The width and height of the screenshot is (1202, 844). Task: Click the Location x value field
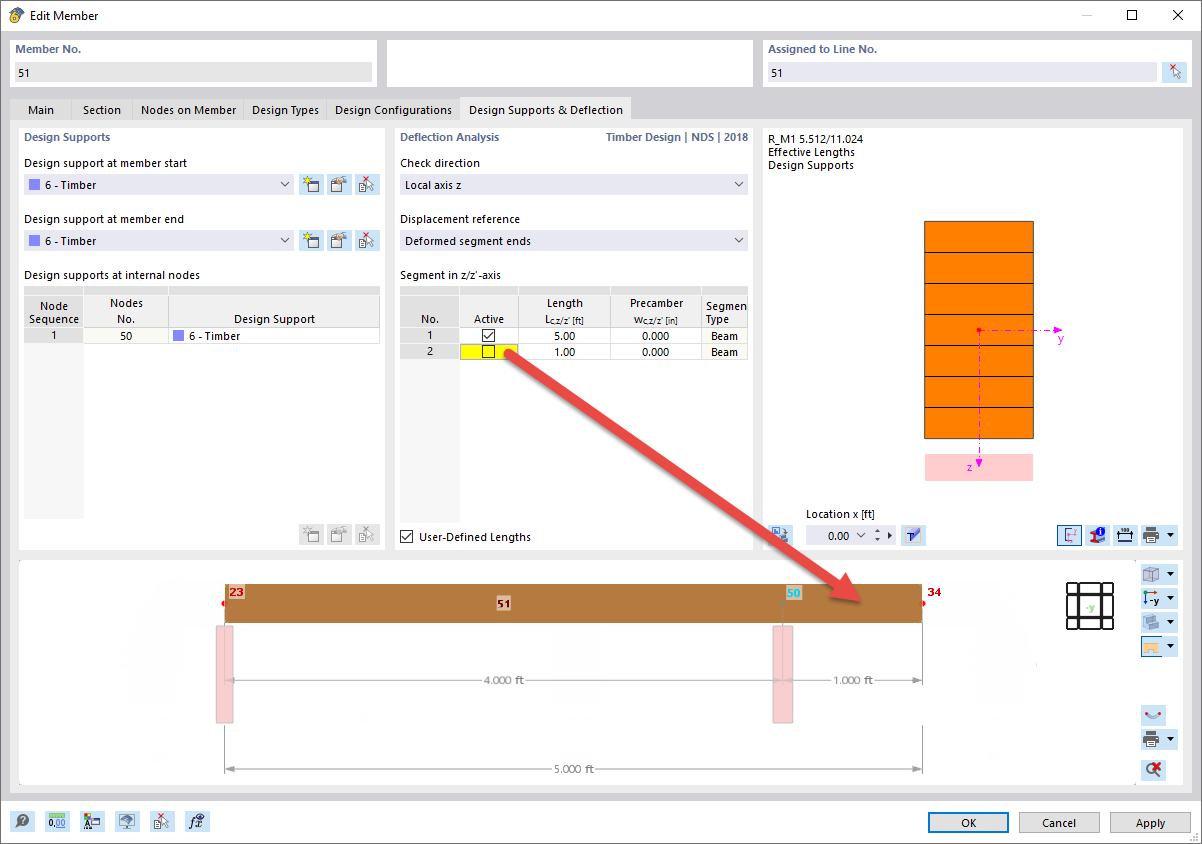838,535
